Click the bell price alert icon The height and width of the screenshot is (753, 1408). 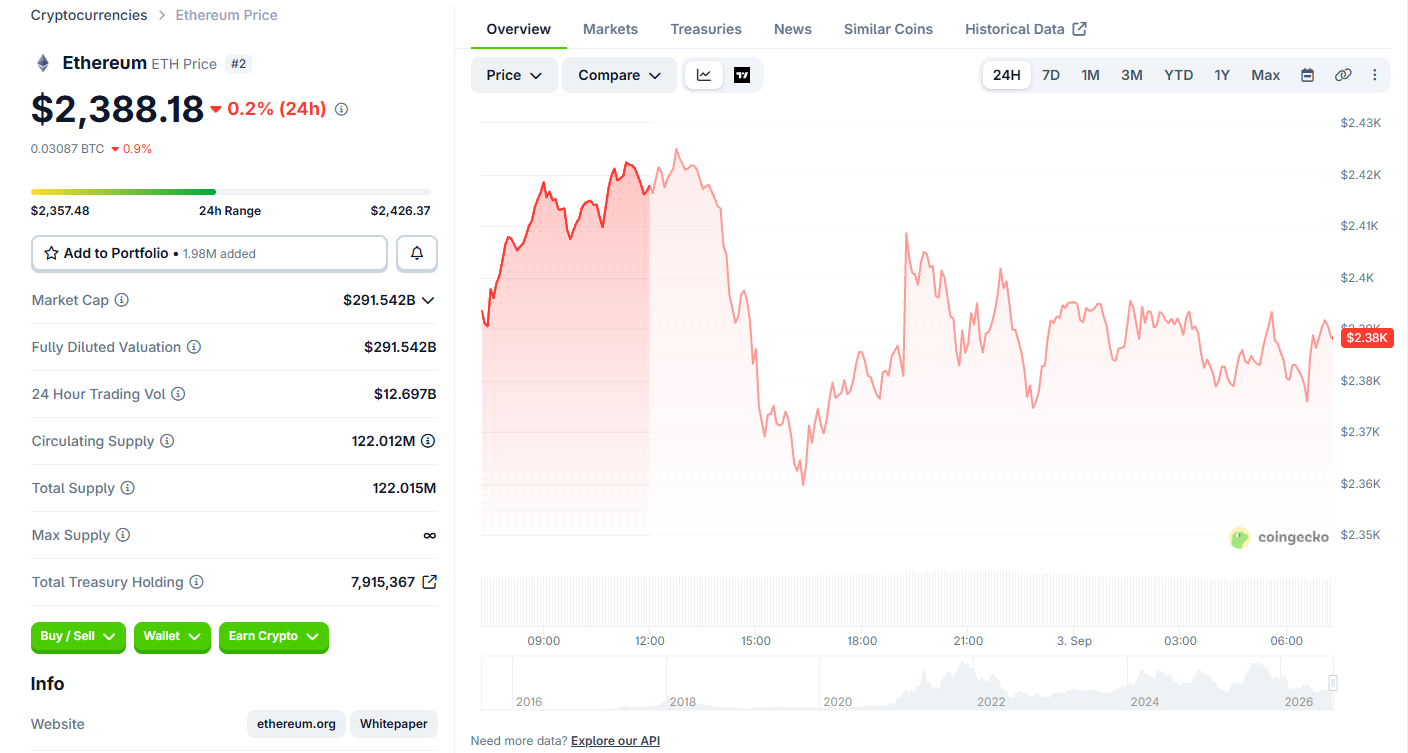(417, 254)
